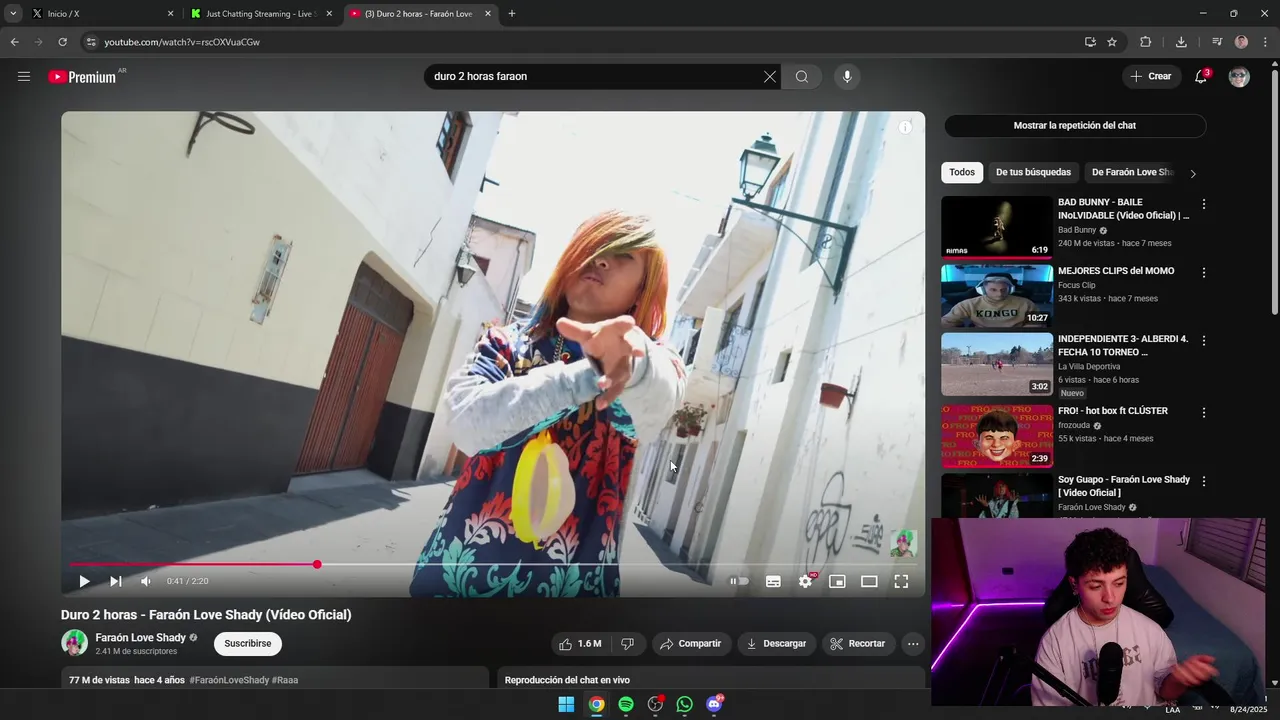
Task: Like the video with 1.6 M
Action: pyautogui.click(x=580, y=644)
